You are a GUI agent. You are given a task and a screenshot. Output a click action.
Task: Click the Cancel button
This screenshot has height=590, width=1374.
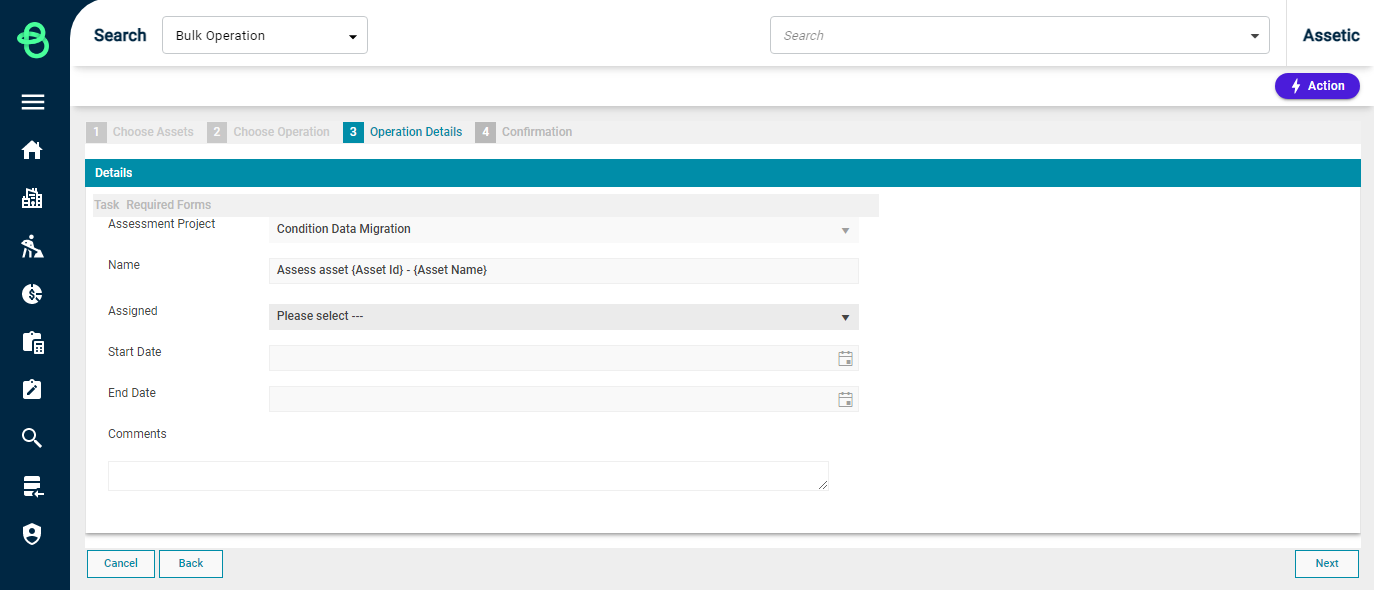pos(121,564)
